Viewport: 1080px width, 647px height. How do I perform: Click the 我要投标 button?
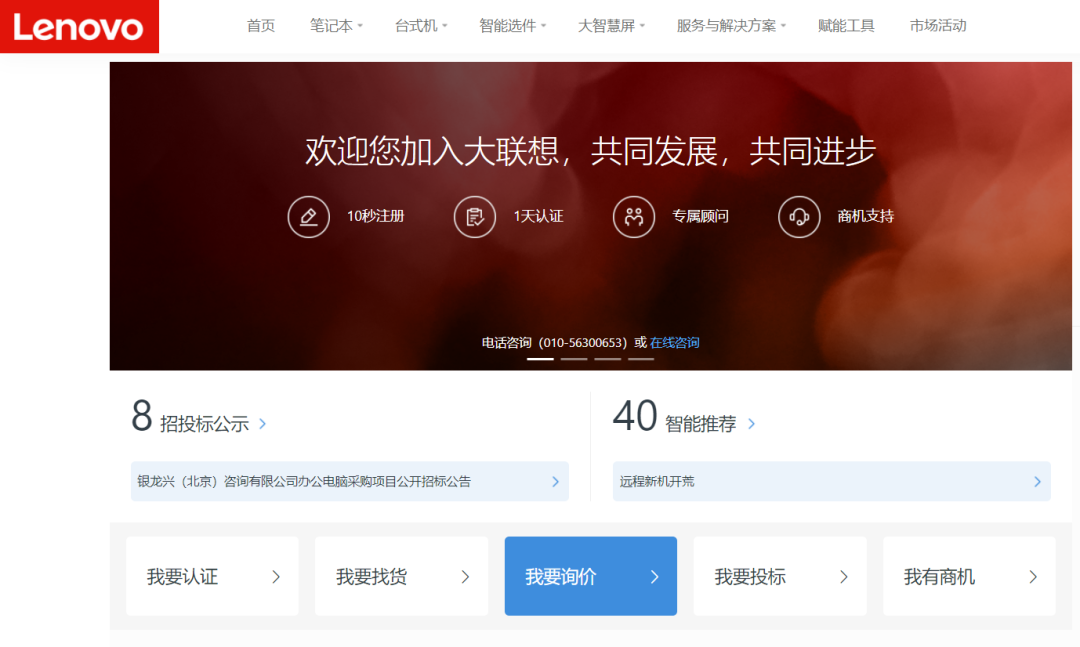pos(780,576)
